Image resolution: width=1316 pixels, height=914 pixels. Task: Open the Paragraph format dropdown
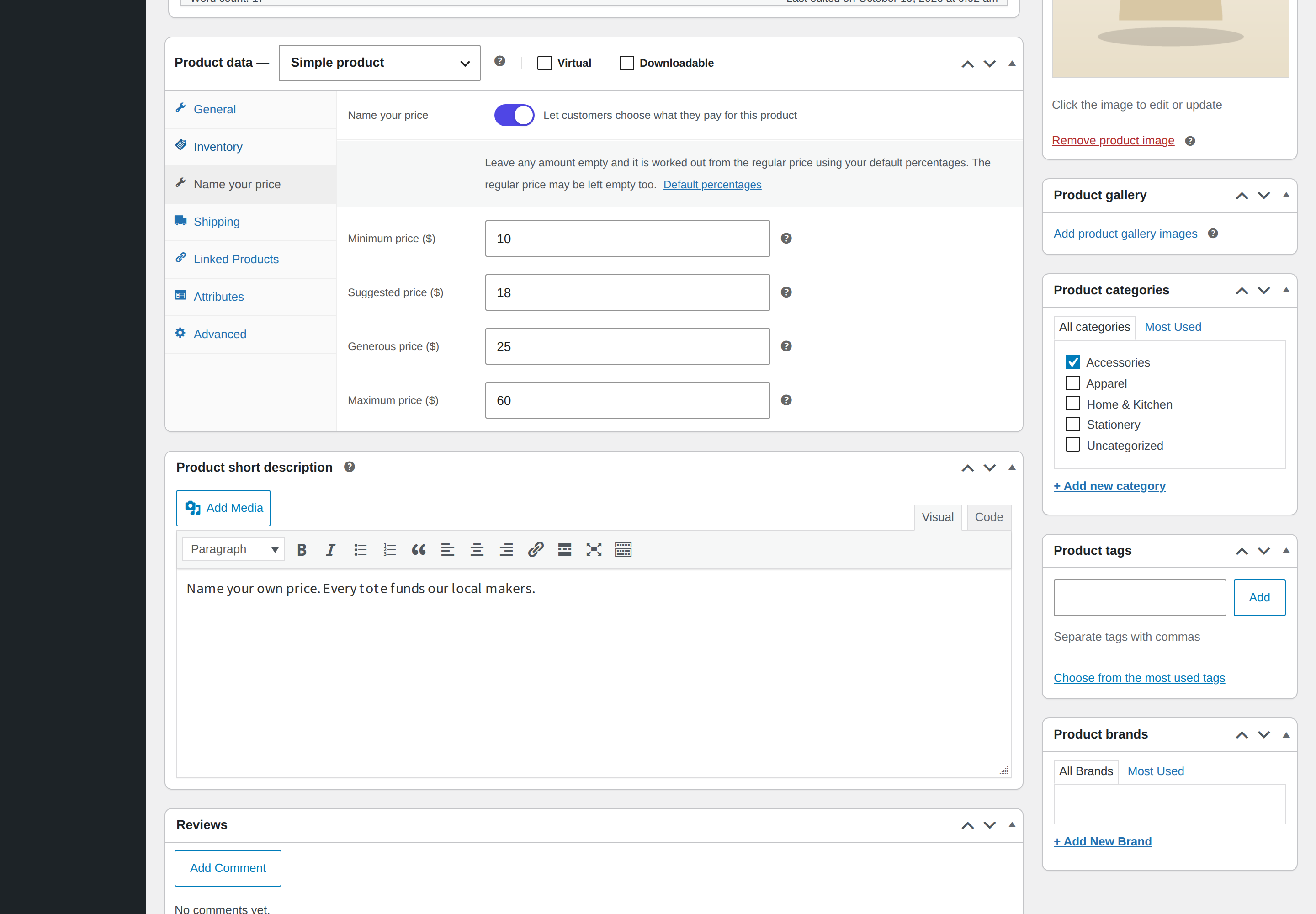click(233, 549)
